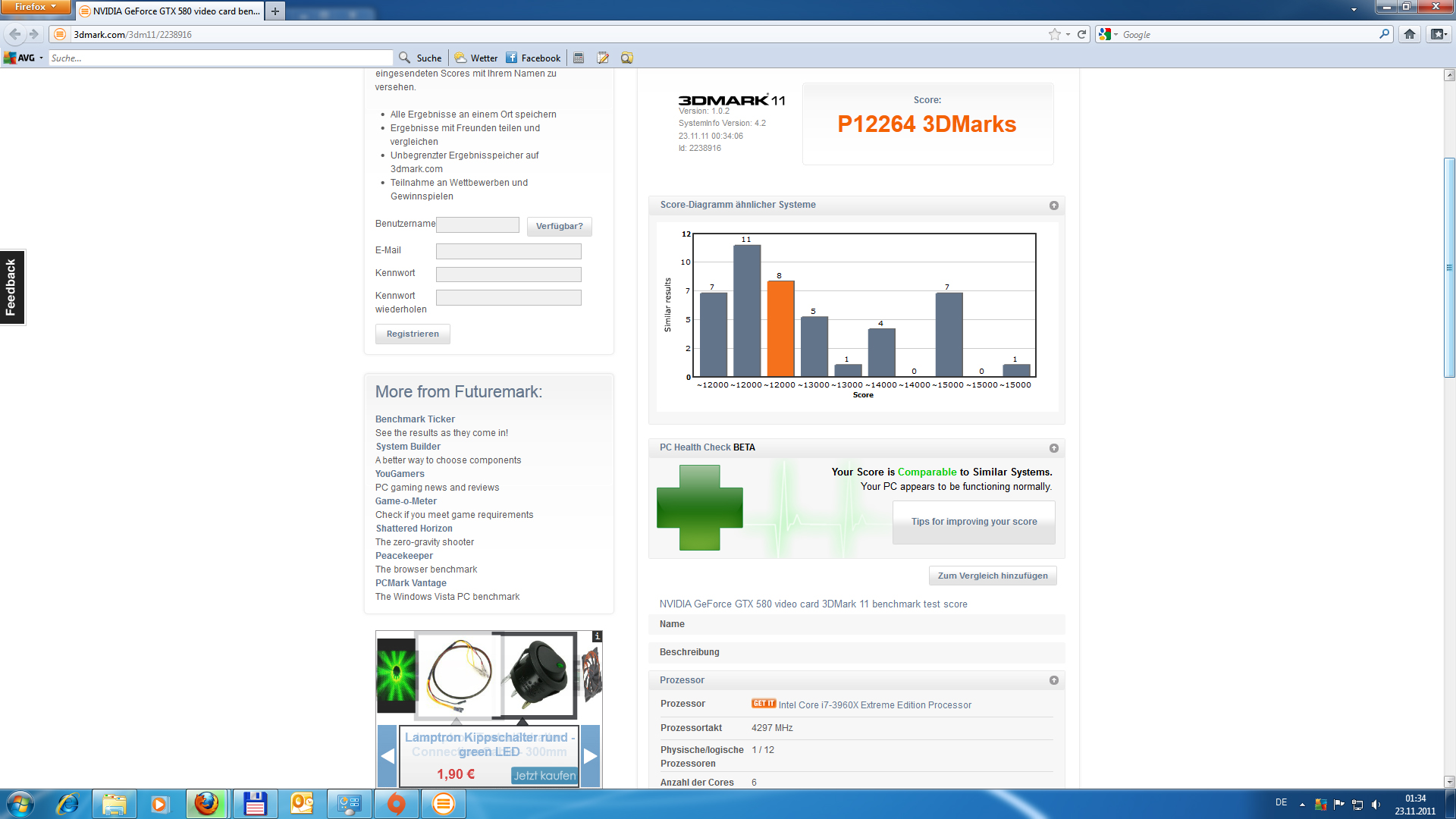The image size is (1456, 819).
Task: Click the orange highlighted bar in chart
Action: click(780, 328)
